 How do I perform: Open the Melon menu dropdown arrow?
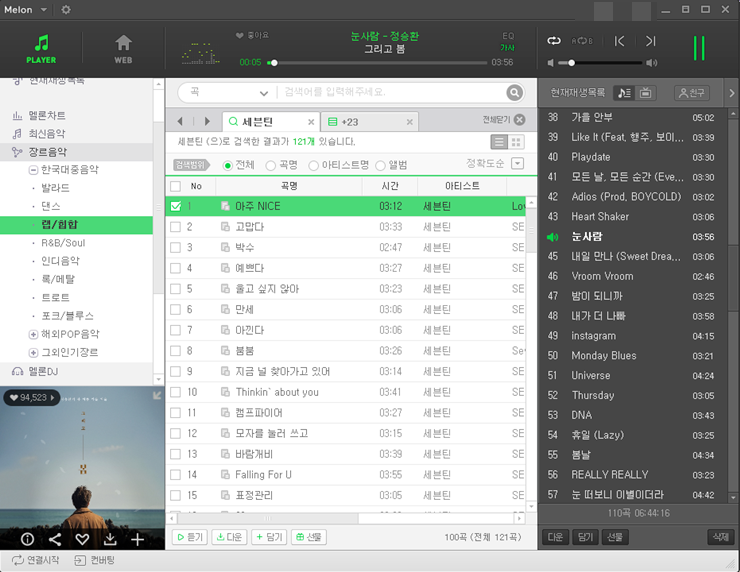click(x=44, y=9)
